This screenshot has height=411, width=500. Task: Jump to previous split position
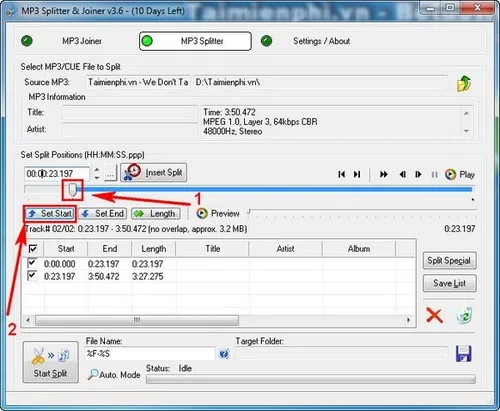click(341, 174)
